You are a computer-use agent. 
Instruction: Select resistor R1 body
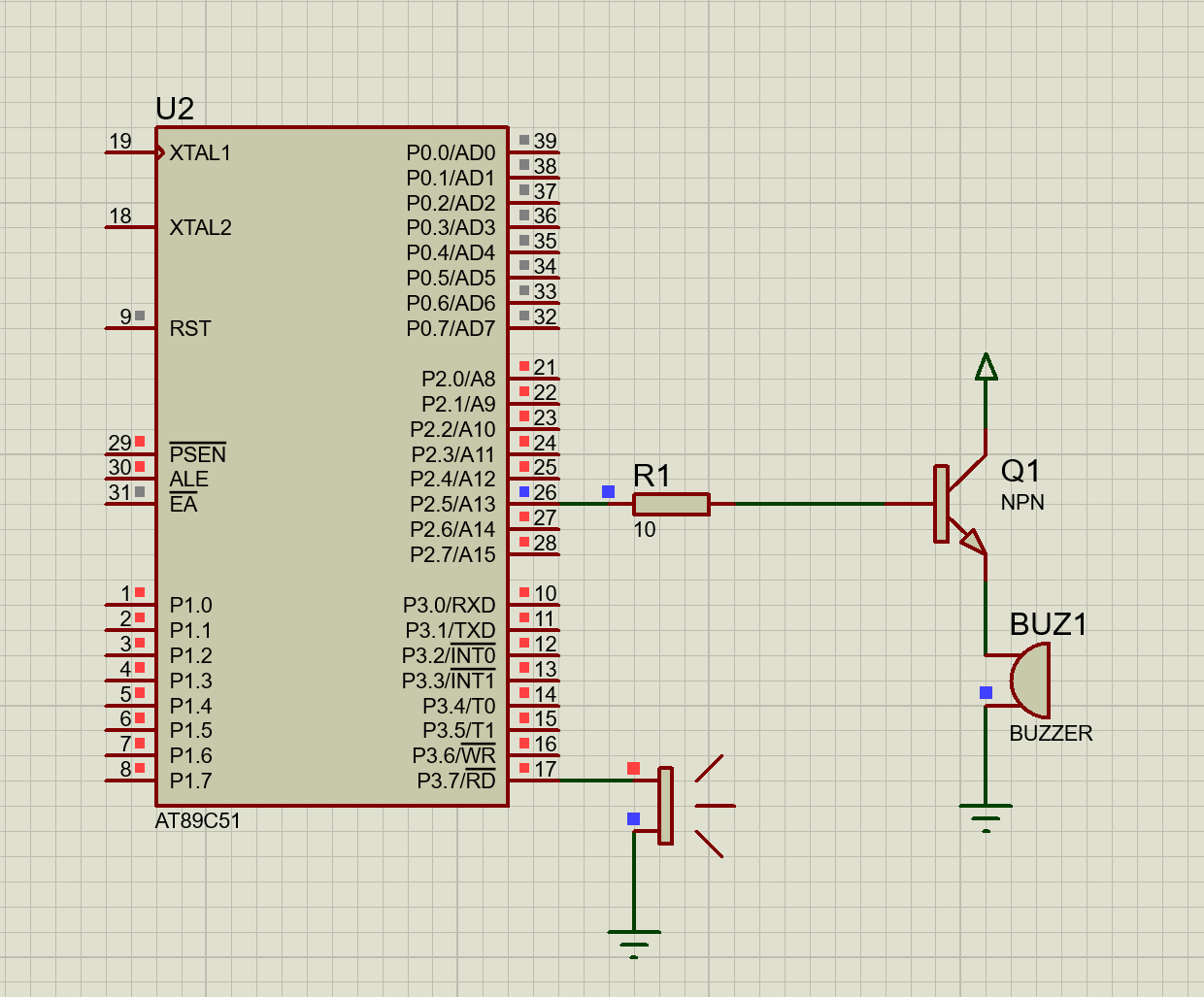[x=671, y=504]
